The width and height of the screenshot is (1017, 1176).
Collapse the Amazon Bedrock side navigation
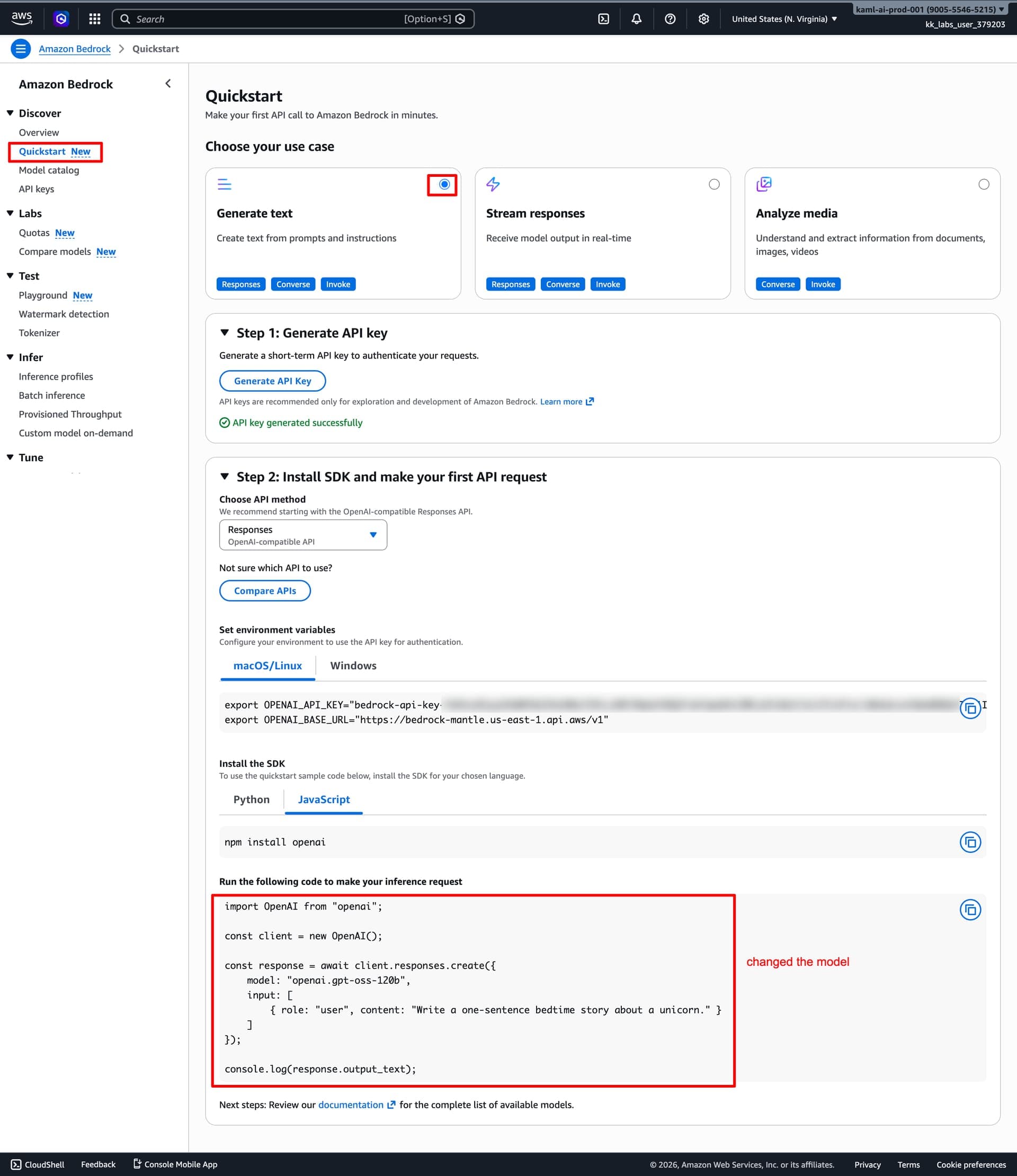(168, 84)
